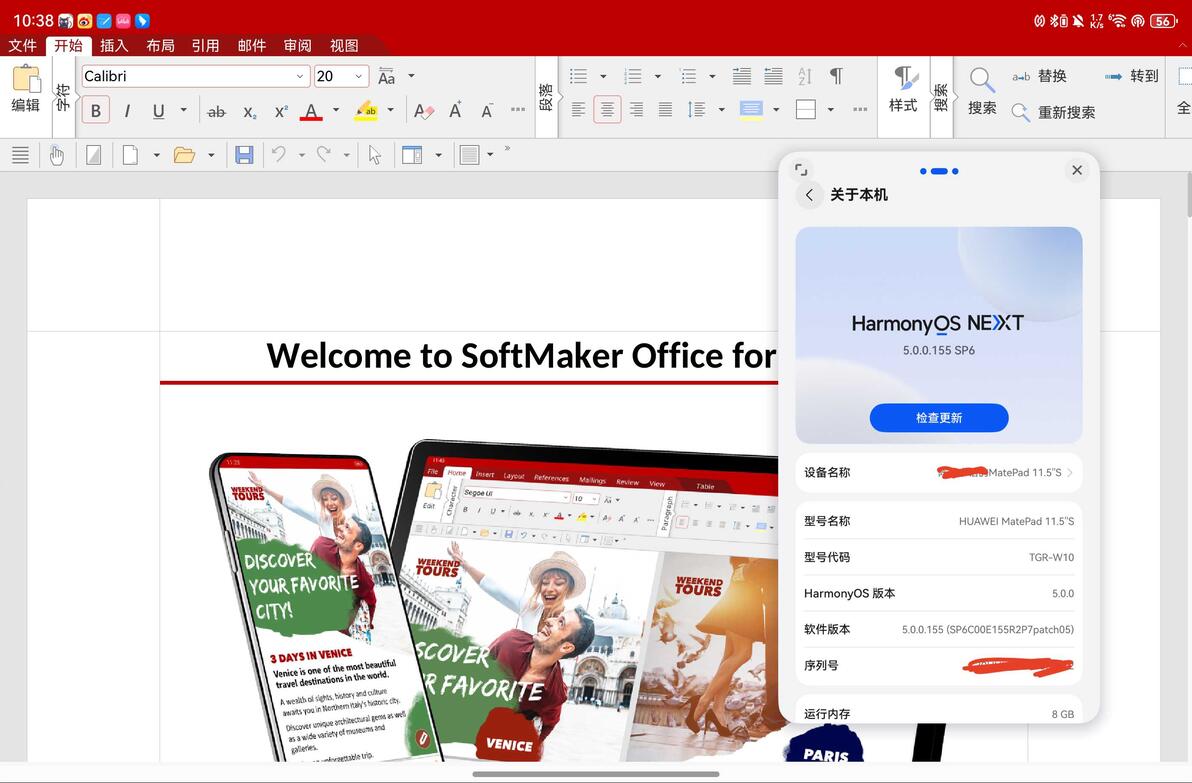
Task: Decrease font size A- icon
Action: (x=487, y=111)
